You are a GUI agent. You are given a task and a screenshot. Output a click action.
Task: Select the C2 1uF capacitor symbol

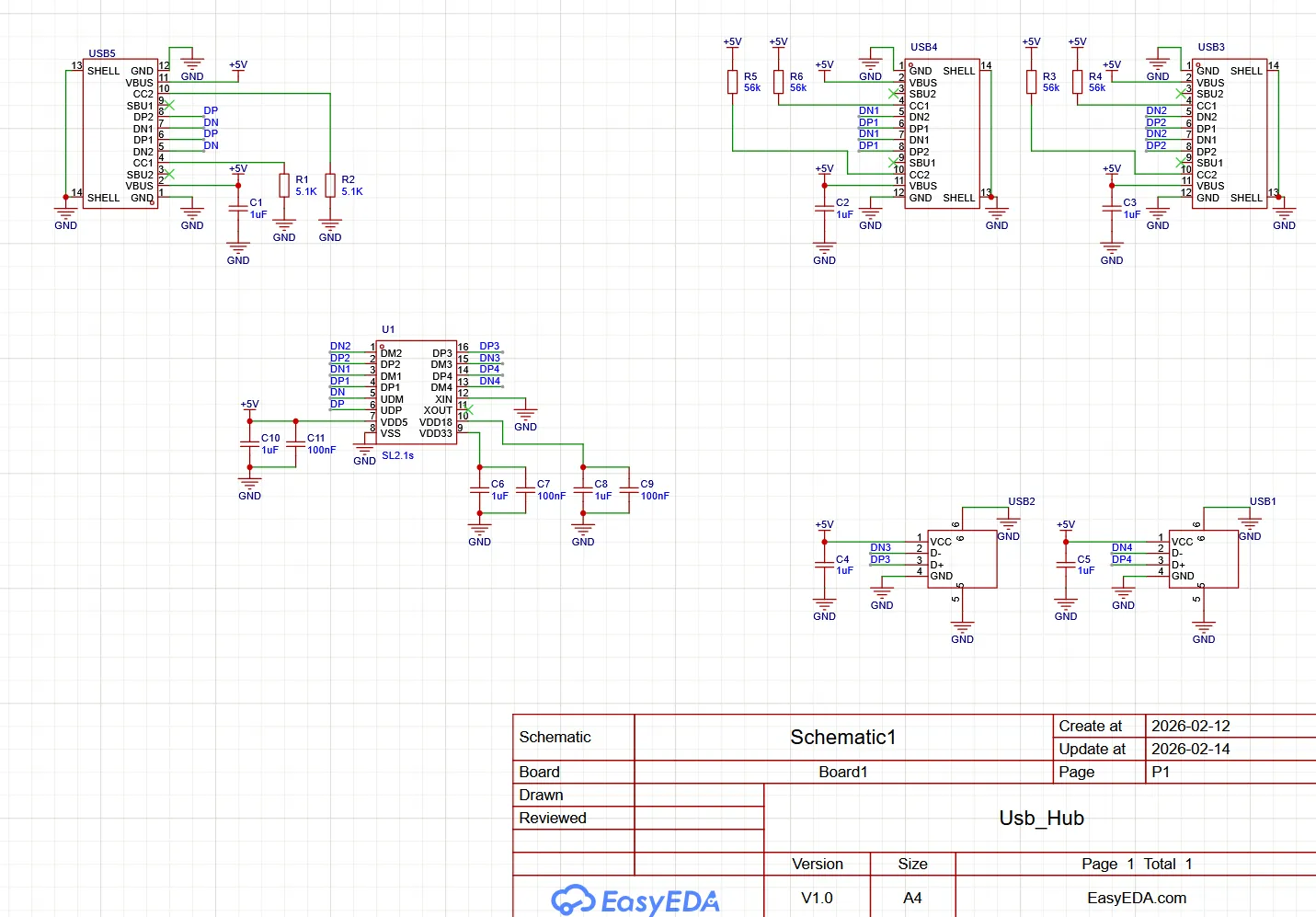point(825,209)
